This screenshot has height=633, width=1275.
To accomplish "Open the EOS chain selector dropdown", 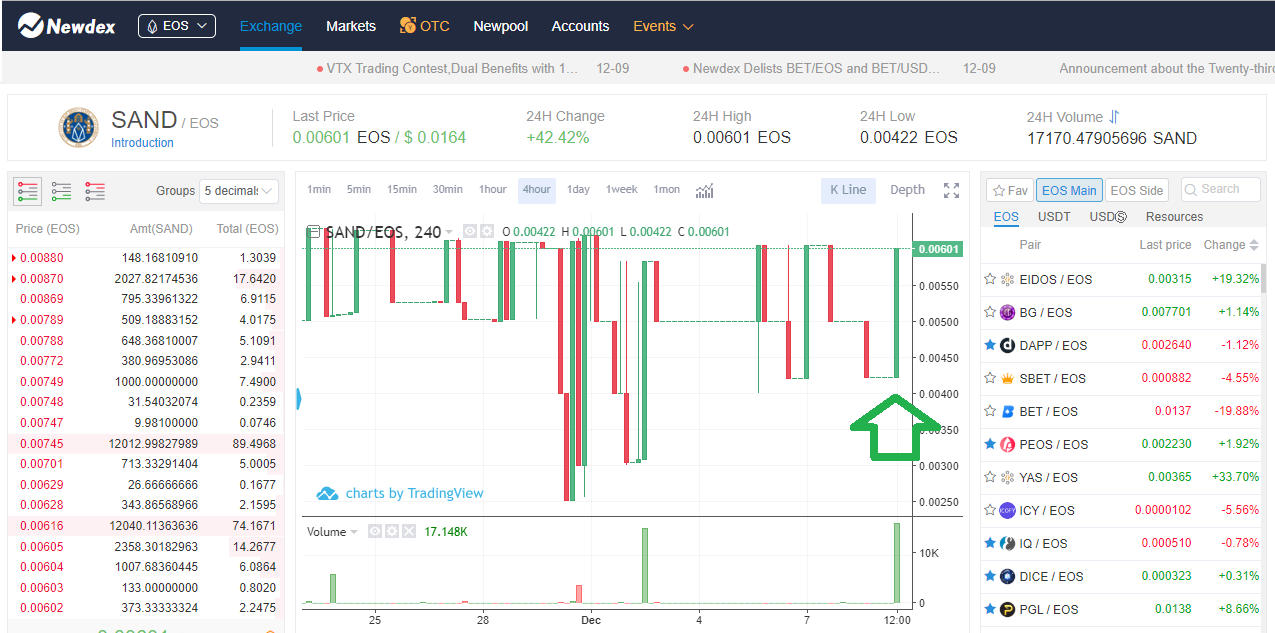I will click(x=177, y=26).
